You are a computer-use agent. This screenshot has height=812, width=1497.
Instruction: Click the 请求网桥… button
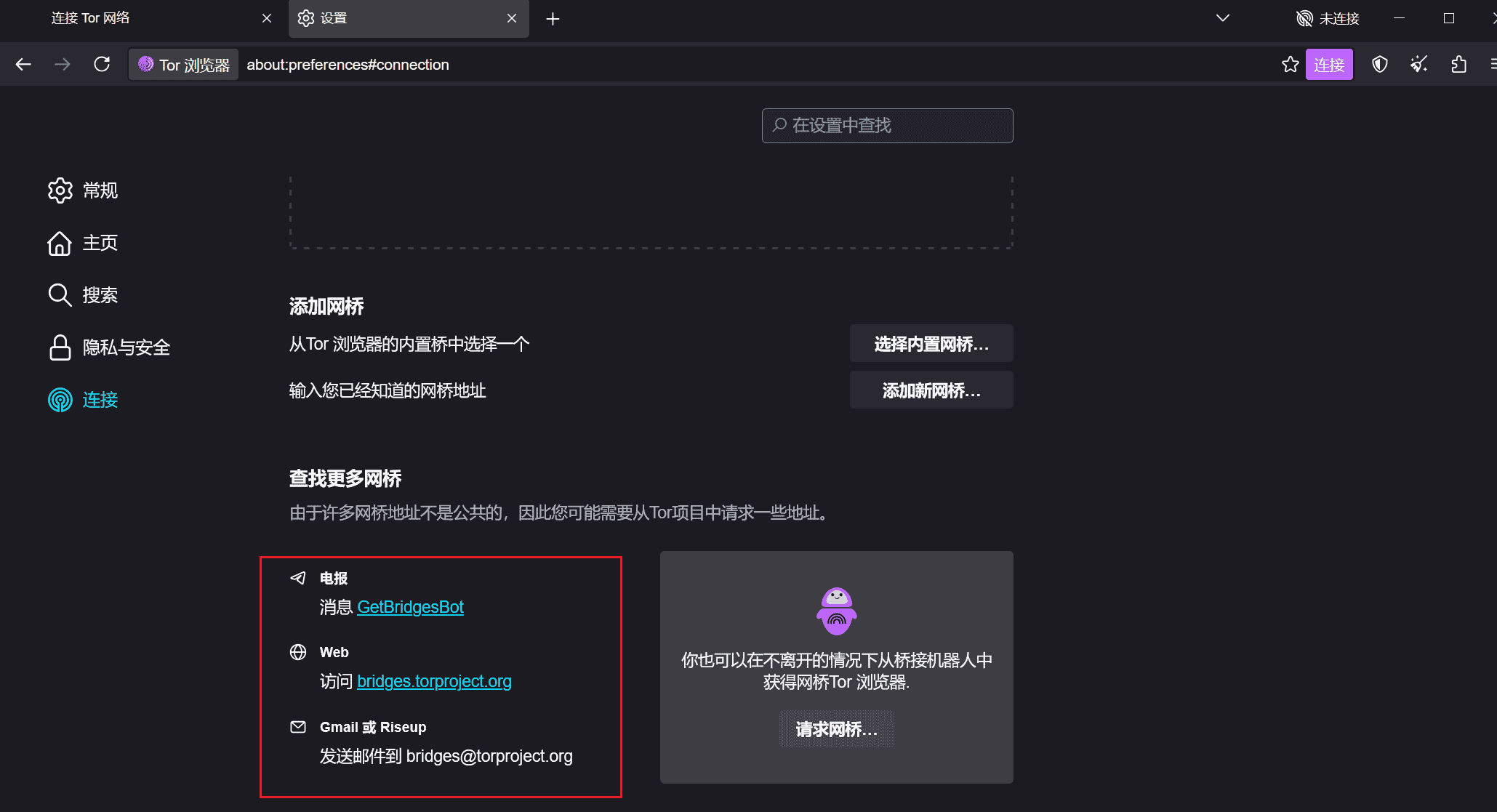click(837, 729)
